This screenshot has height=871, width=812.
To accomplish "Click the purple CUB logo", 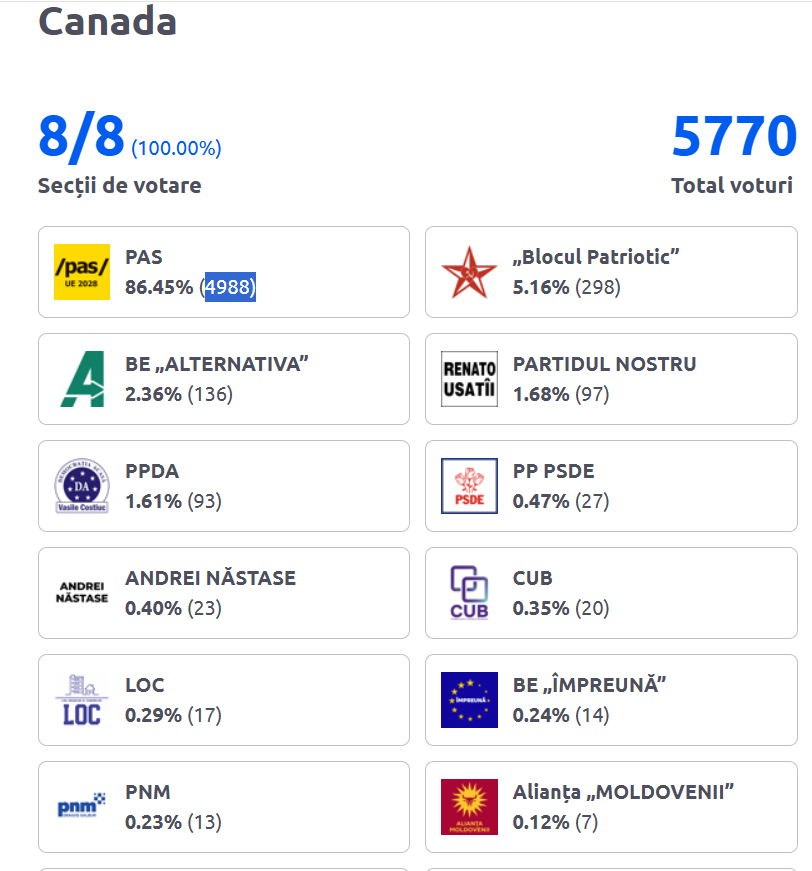I will [x=469, y=593].
